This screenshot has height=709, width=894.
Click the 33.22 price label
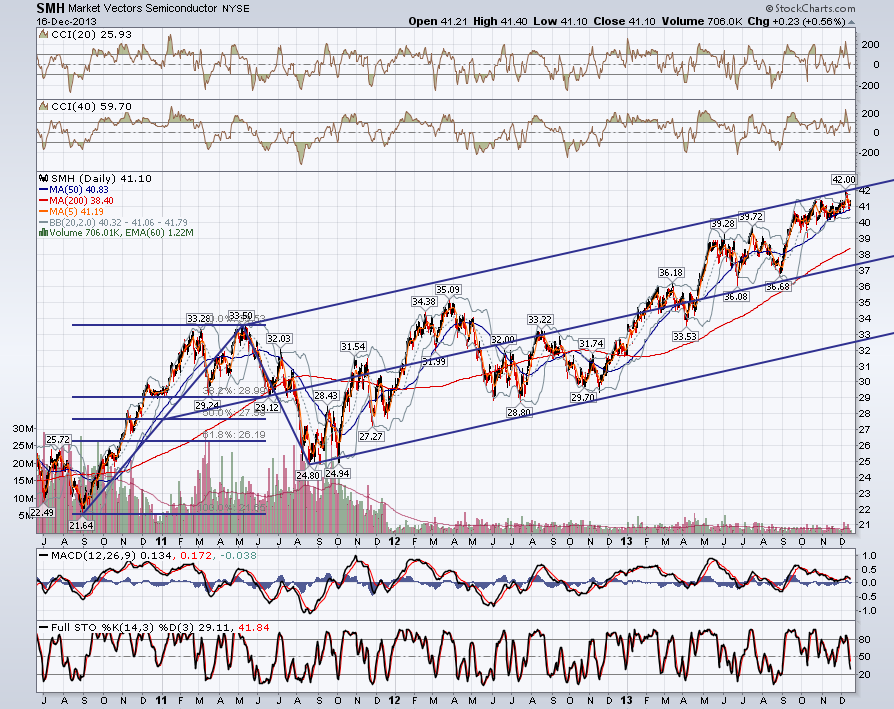pos(539,319)
